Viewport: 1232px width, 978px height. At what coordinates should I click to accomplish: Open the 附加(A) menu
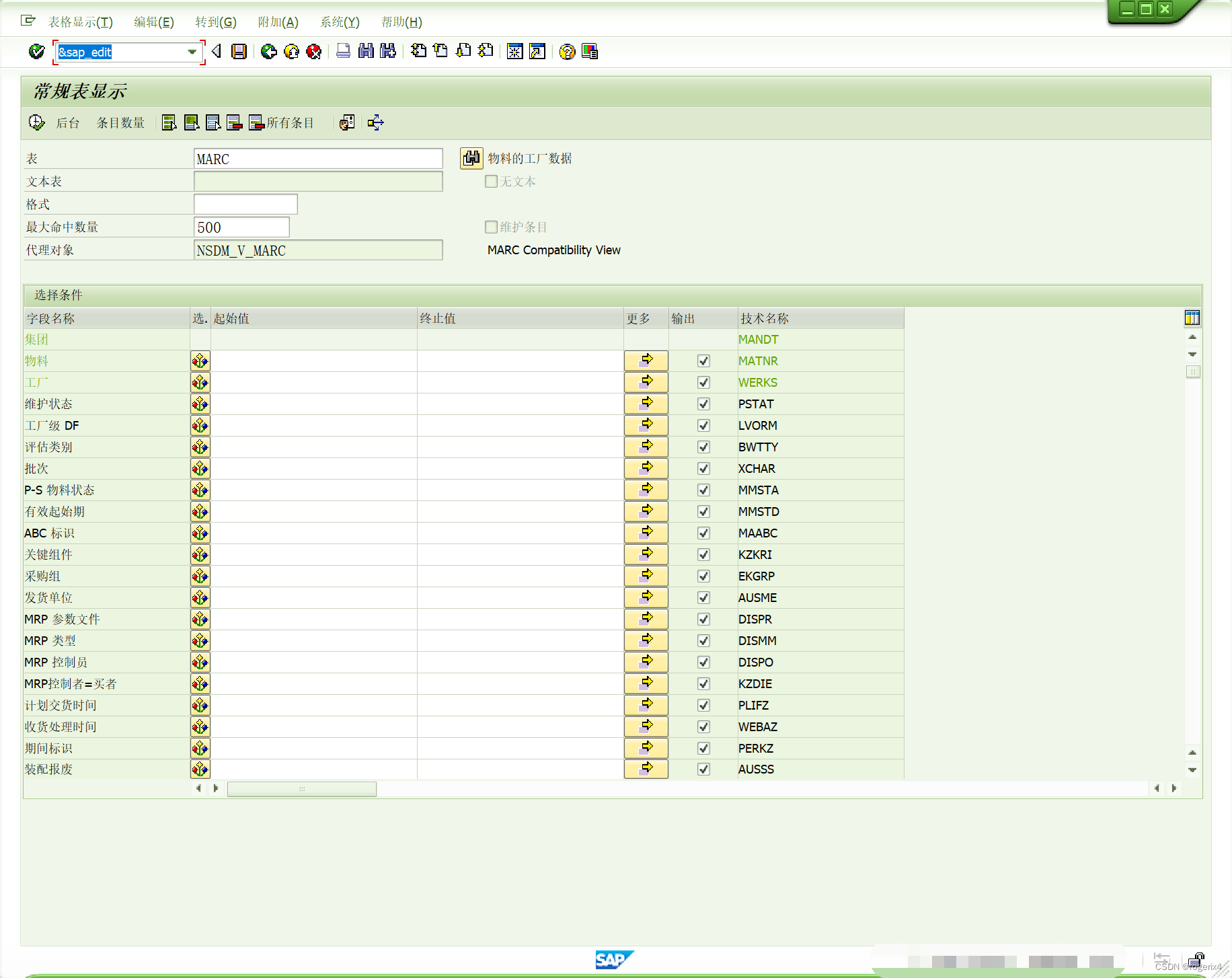tap(278, 22)
